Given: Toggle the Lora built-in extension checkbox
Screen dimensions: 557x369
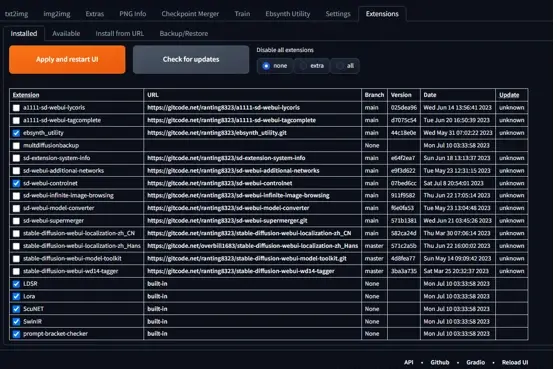Looking at the screenshot, I should [16, 297].
